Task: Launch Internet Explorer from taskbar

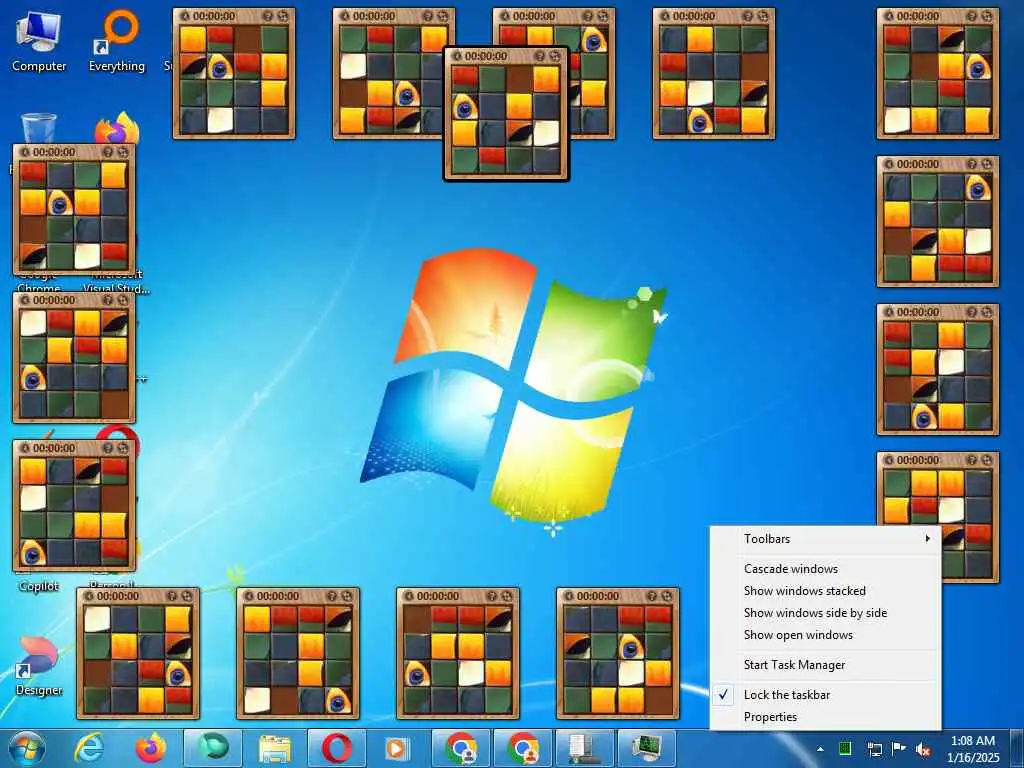Action: point(89,748)
